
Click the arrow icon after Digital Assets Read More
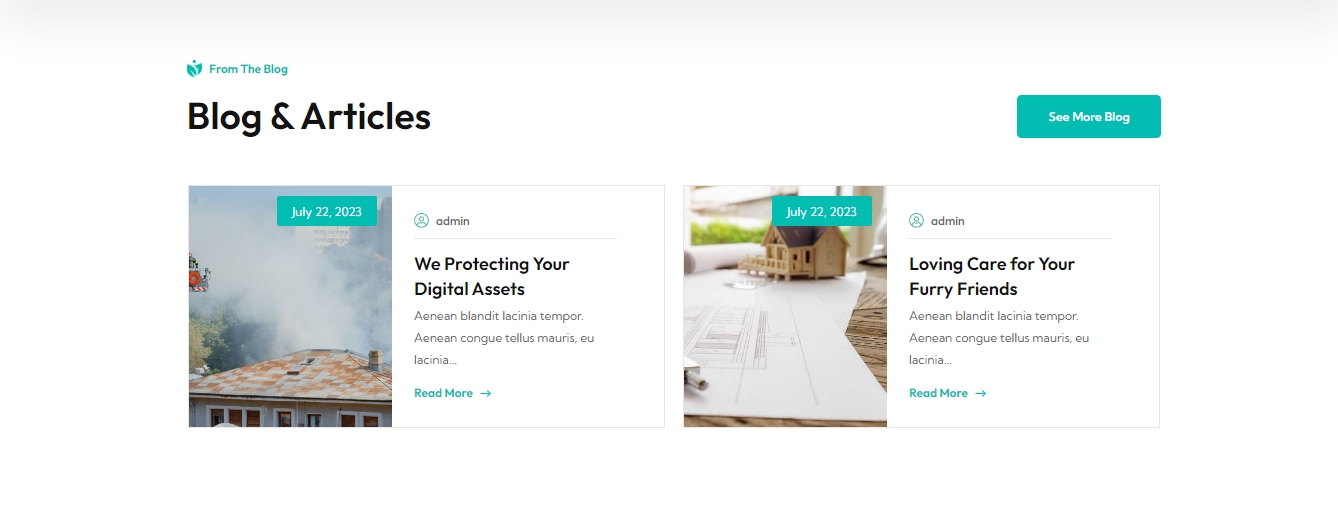coord(486,393)
